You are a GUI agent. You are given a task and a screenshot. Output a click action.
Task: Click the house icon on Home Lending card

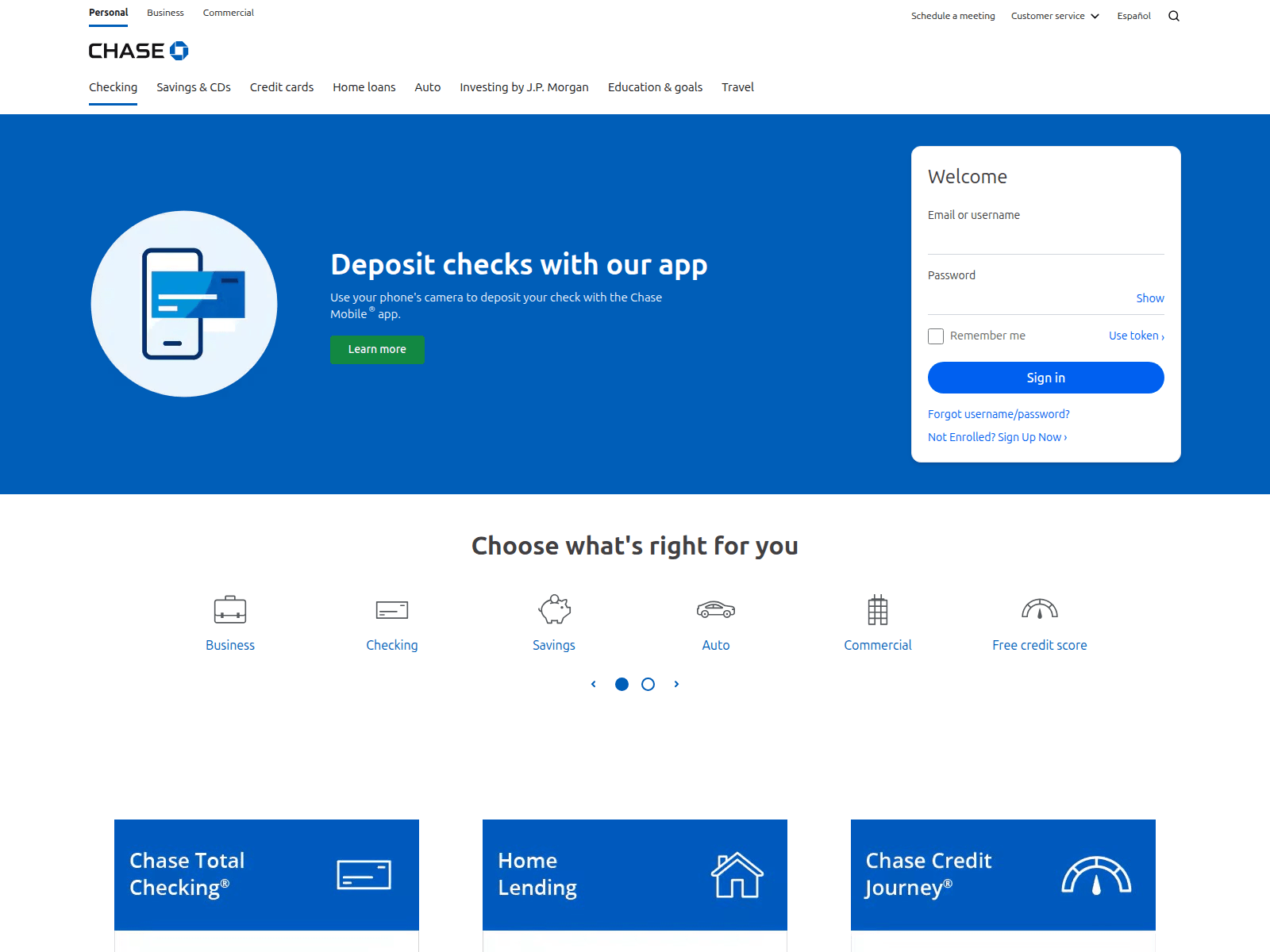(x=737, y=875)
